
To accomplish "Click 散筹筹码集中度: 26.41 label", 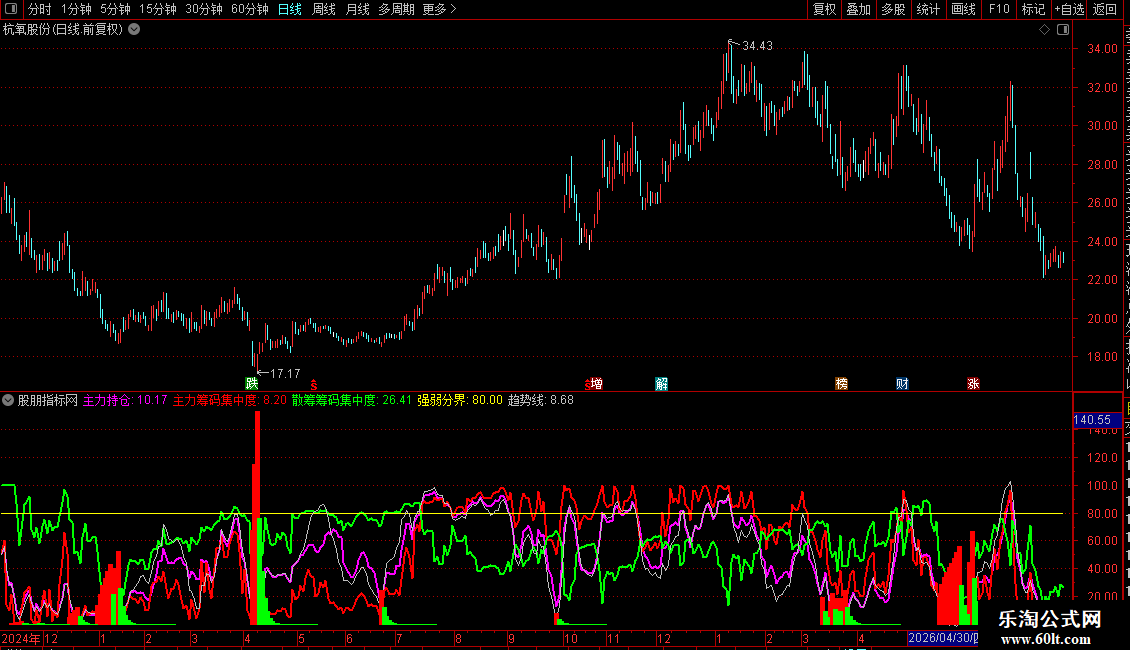I will [352, 400].
